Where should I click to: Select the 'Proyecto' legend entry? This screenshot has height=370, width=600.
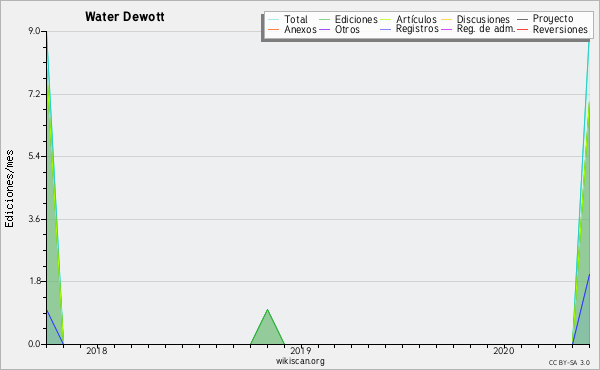[545, 19]
